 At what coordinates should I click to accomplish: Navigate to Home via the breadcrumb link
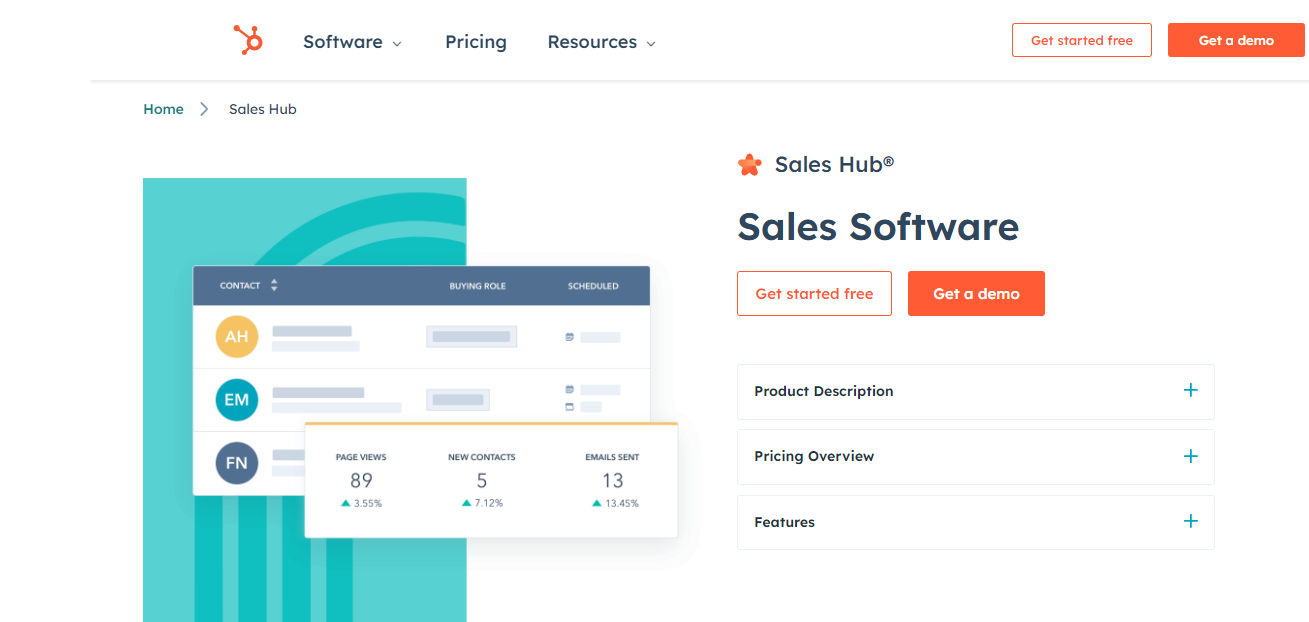click(163, 109)
